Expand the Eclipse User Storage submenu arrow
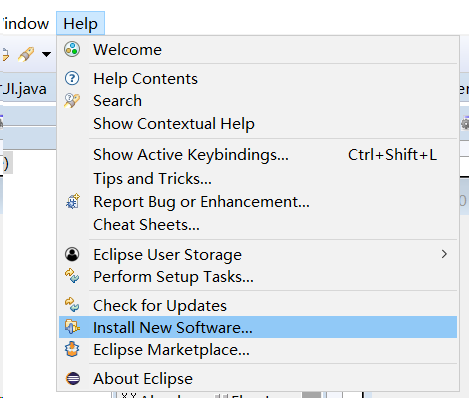The height and width of the screenshot is (398, 469). click(x=444, y=254)
